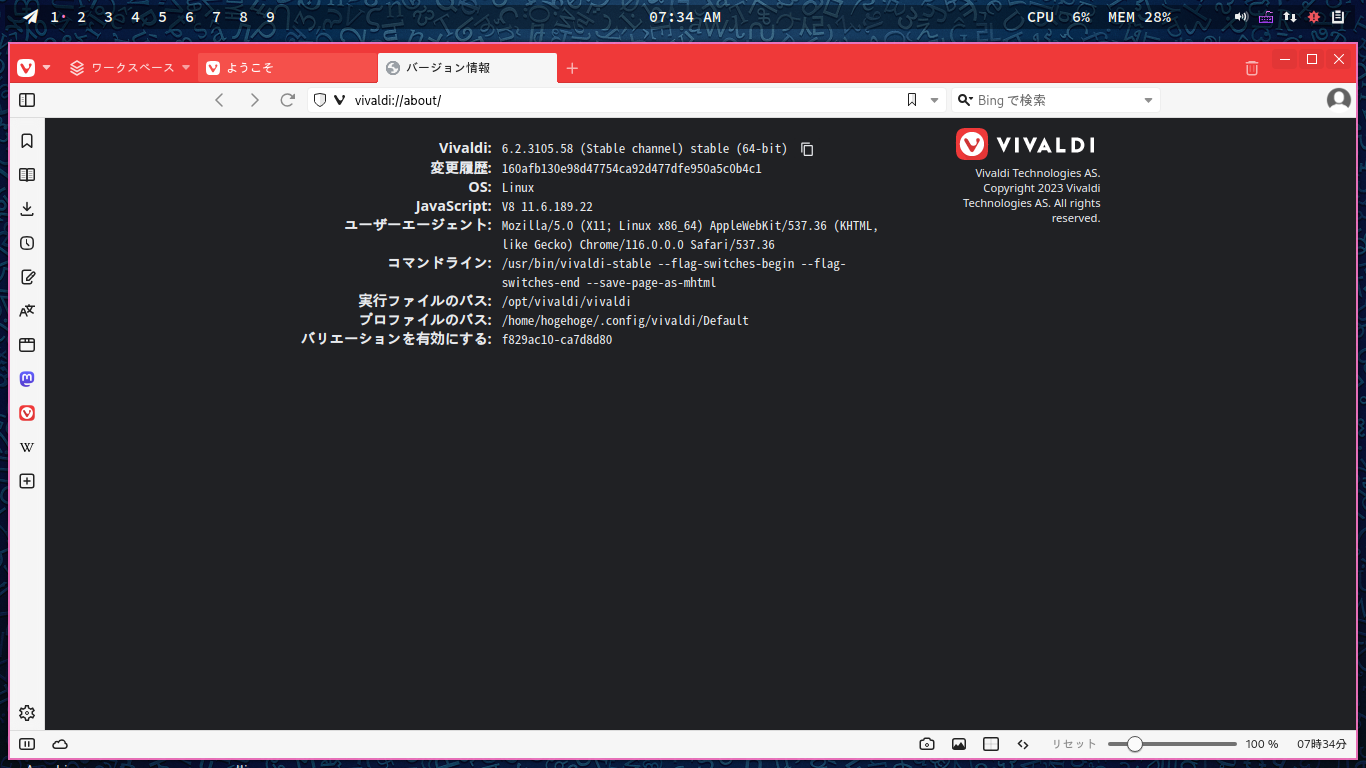Open the History panel

coord(27,243)
